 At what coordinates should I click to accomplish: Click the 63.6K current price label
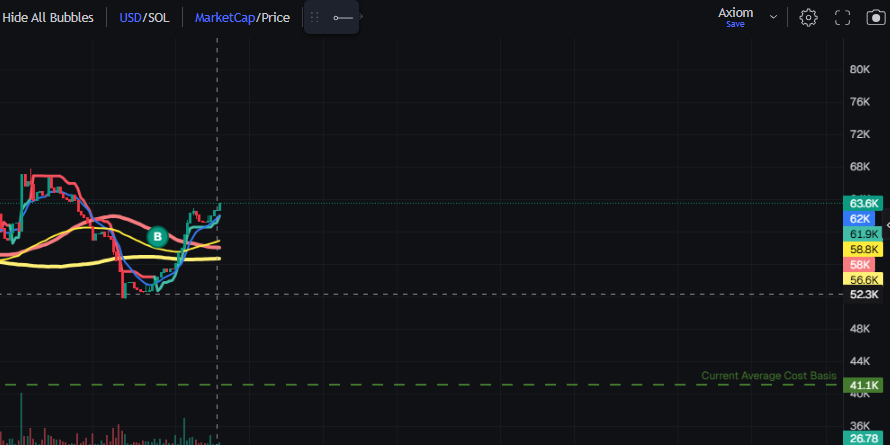(863, 204)
